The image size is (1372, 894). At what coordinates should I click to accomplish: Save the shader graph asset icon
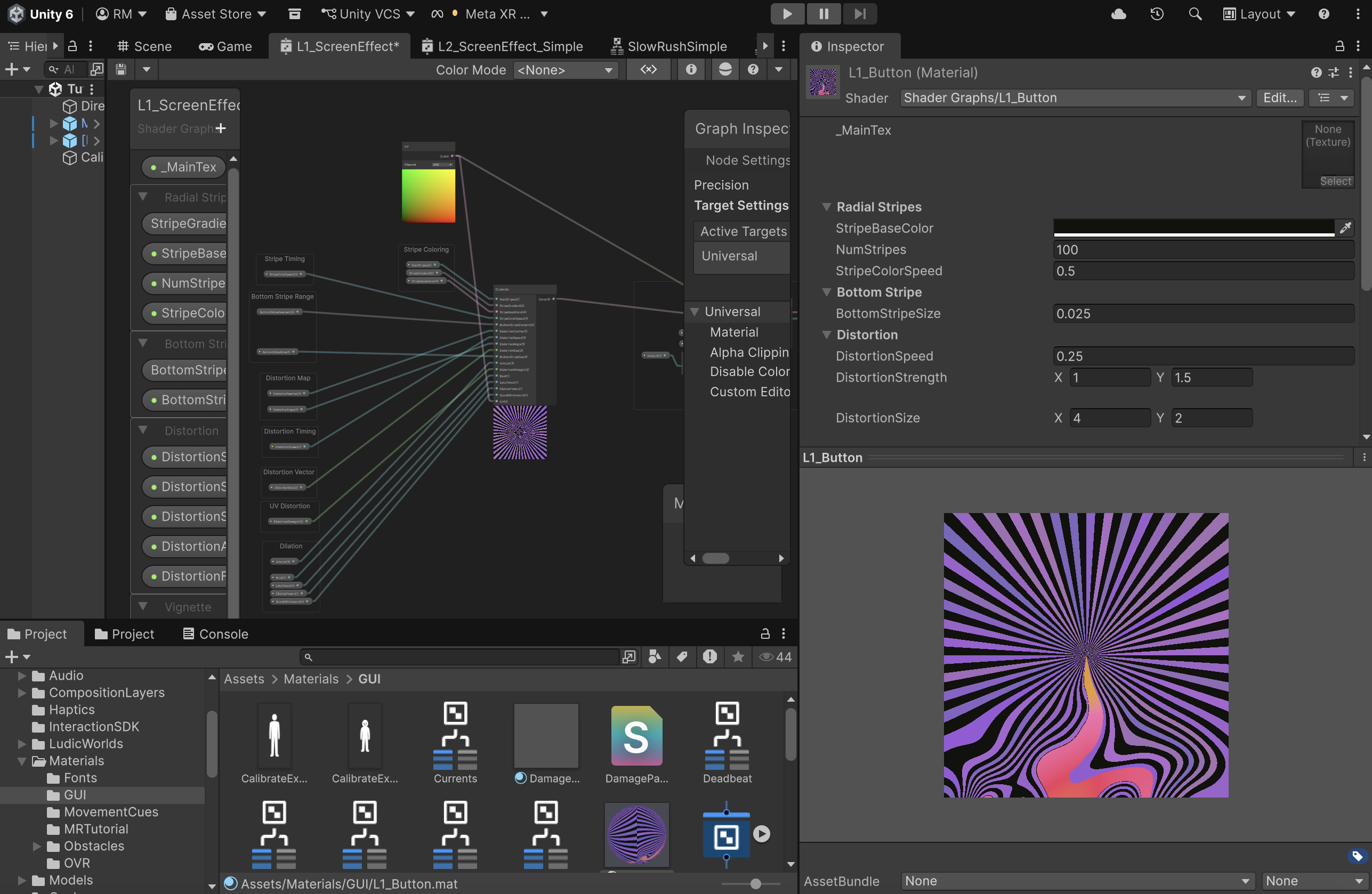[120, 70]
